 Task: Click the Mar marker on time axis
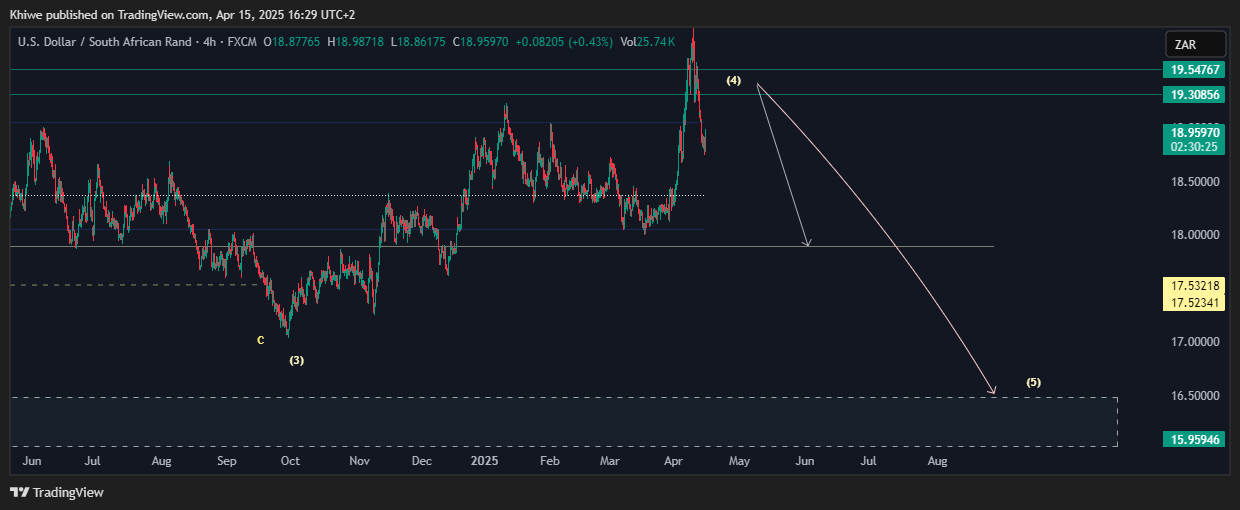[610, 461]
